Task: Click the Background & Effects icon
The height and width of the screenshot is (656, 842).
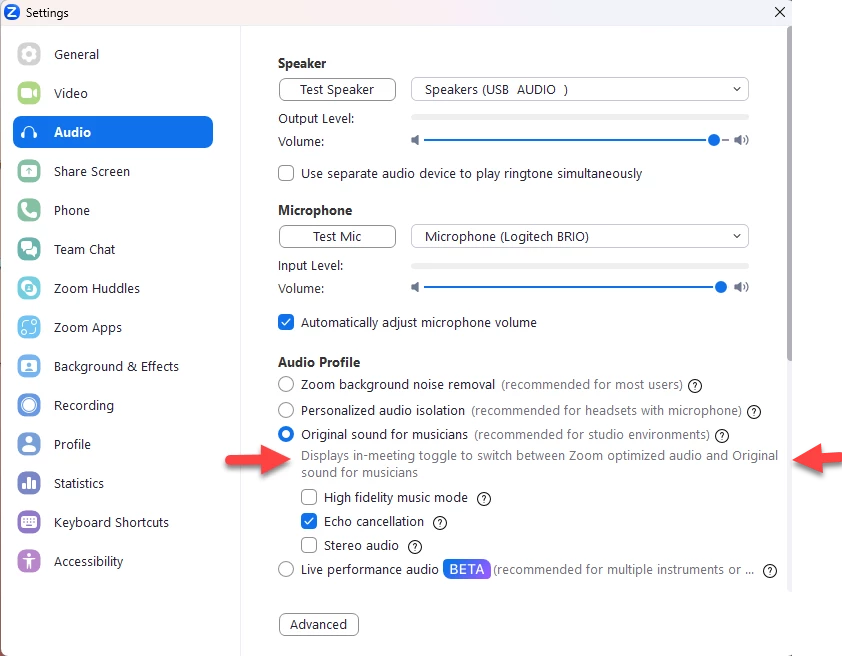Action: (x=28, y=367)
